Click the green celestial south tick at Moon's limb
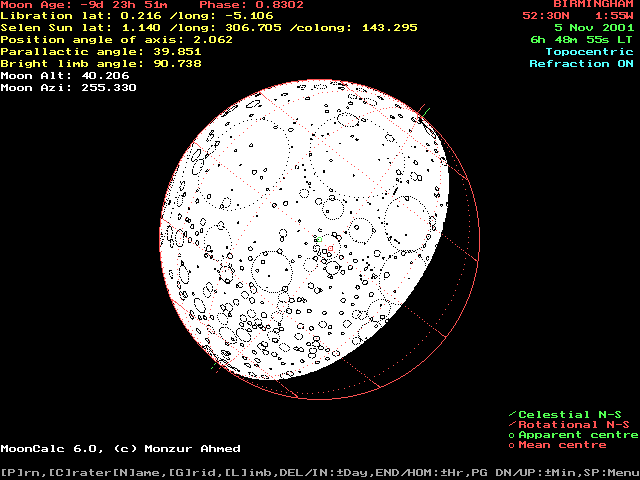The height and width of the screenshot is (480, 640). tap(213, 366)
